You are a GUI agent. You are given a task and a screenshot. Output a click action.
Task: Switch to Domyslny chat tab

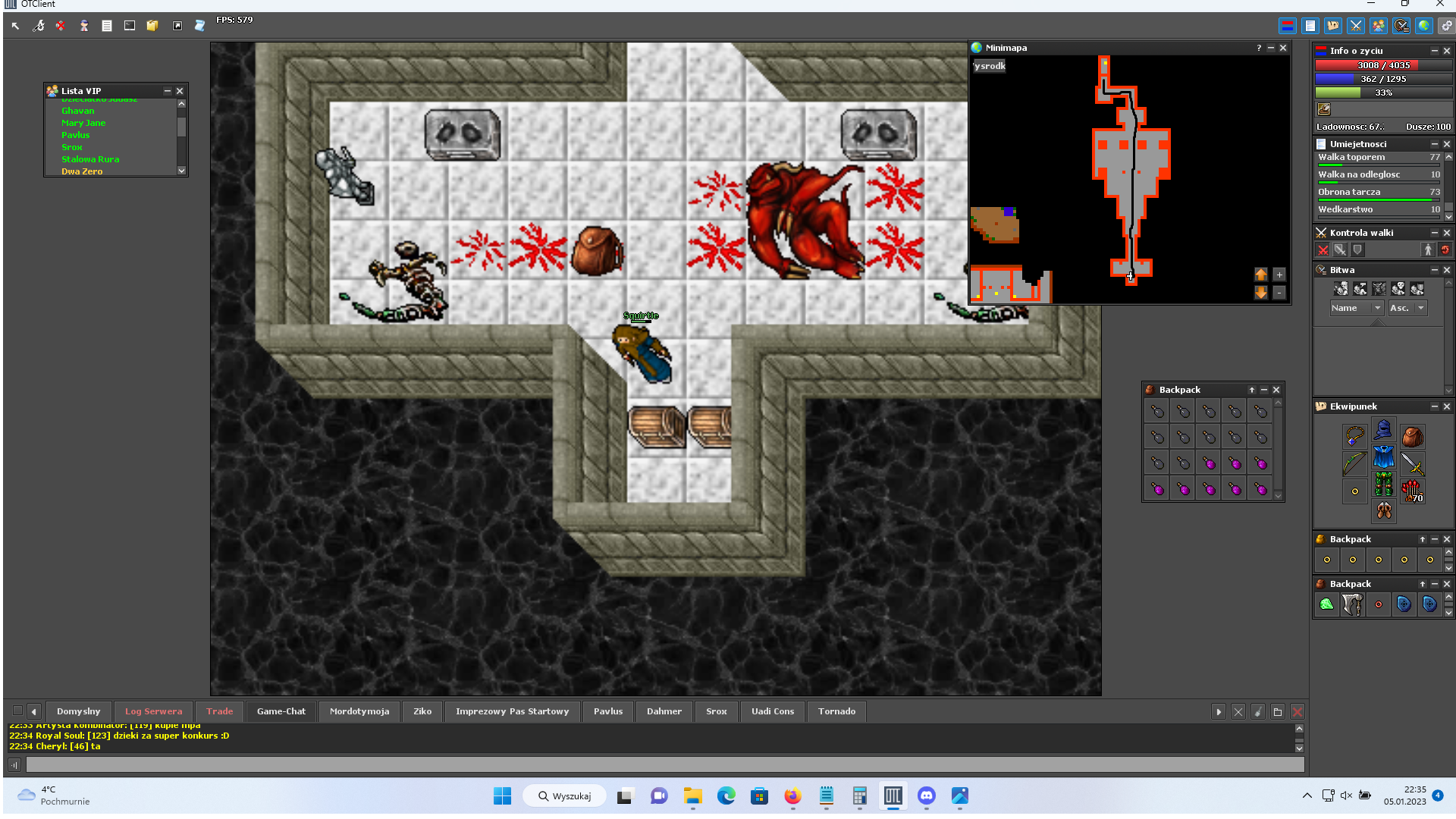tap(78, 711)
